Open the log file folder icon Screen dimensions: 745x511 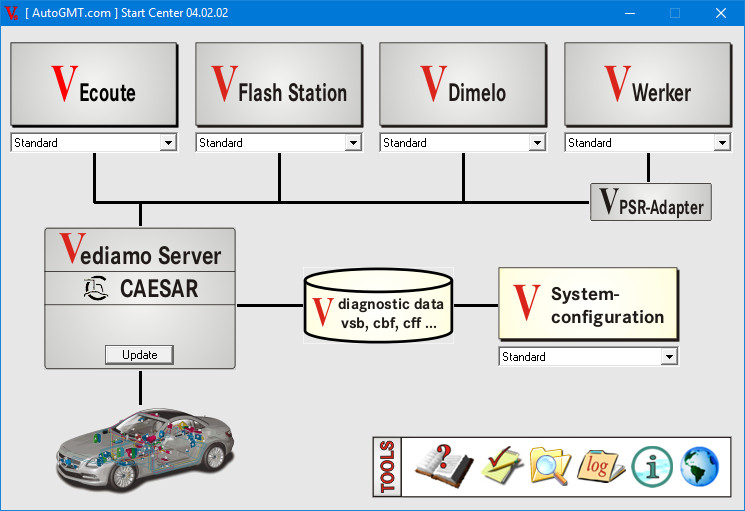click(601, 466)
